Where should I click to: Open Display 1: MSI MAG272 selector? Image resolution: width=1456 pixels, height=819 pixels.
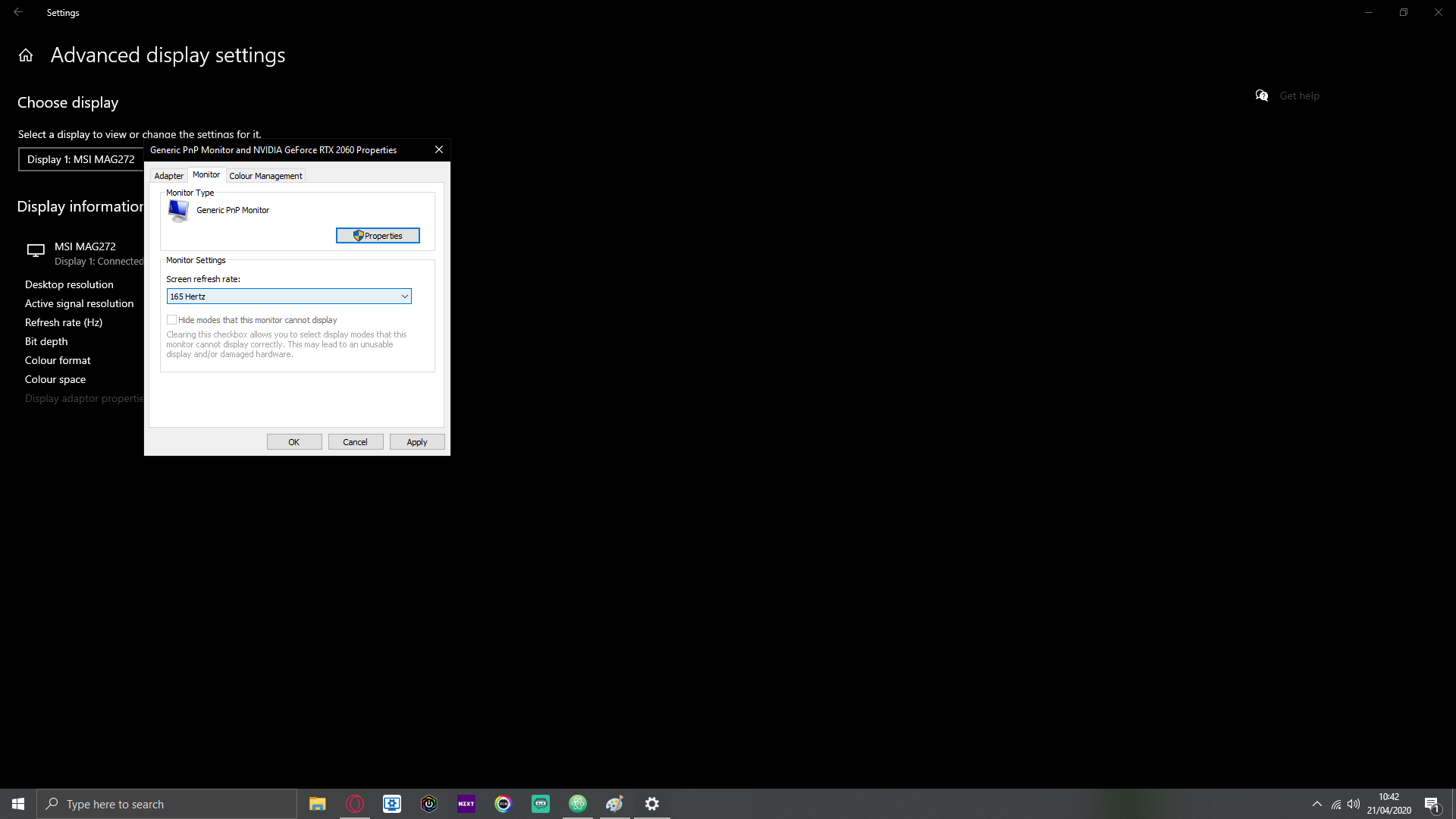coord(81,159)
